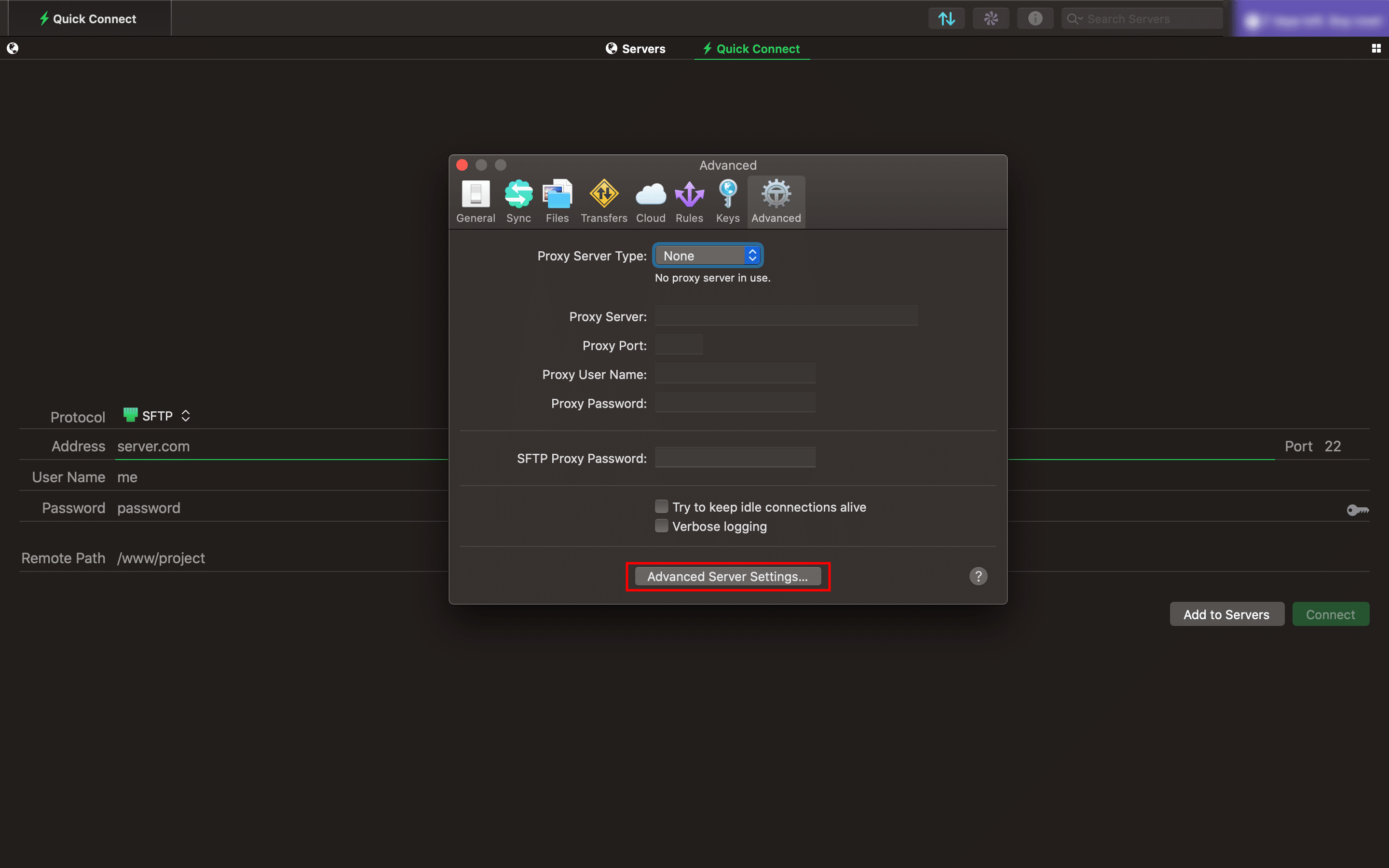Image resolution: width=1389 pixels, height=868 pixels.
Task: Open the SFTP Protocol selector
Action: [157, 416]
